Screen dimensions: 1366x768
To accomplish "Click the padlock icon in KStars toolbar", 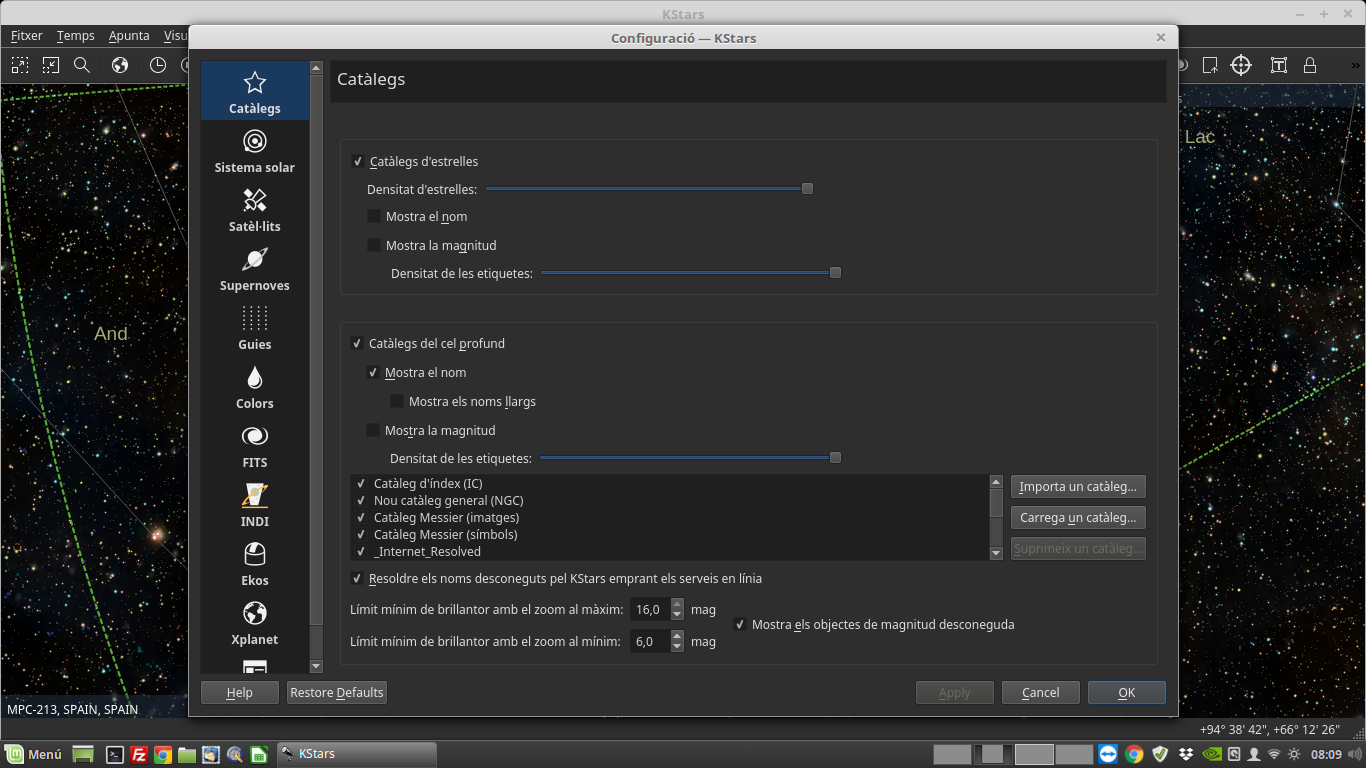I will tap(1310, 65).
